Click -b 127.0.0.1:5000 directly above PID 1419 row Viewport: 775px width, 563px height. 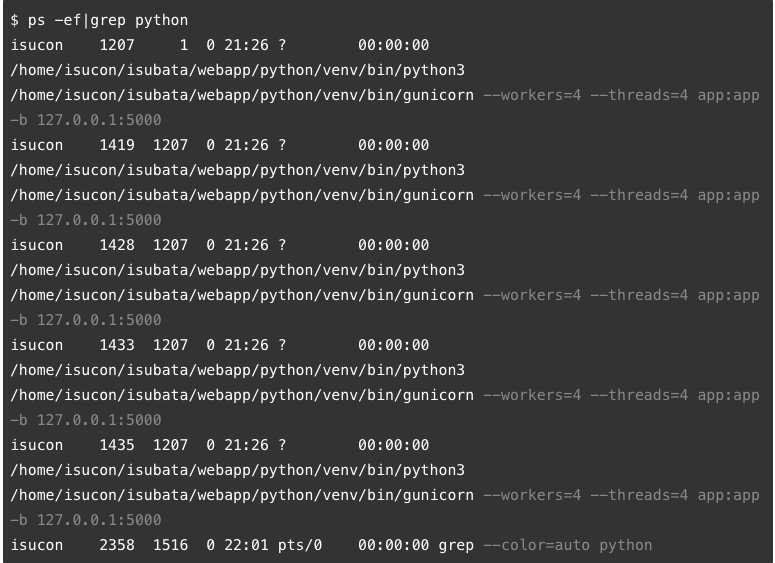(85, 120)
